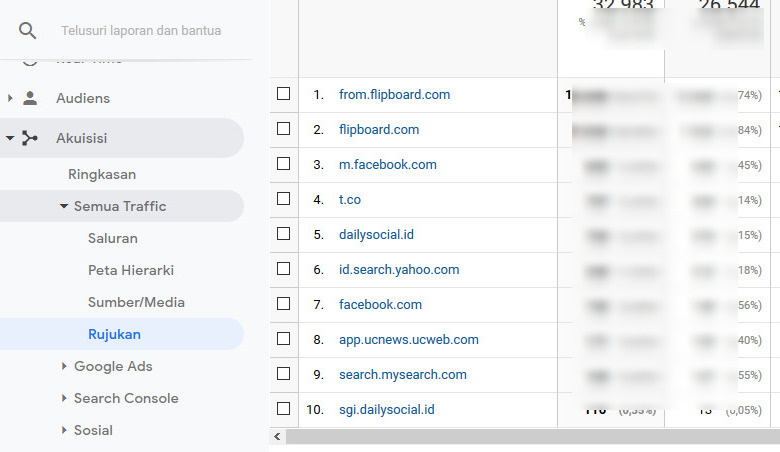The height and width of the screenshot is (452, 780).
Task: Open the Audiens menu
Action: point(83,98)
